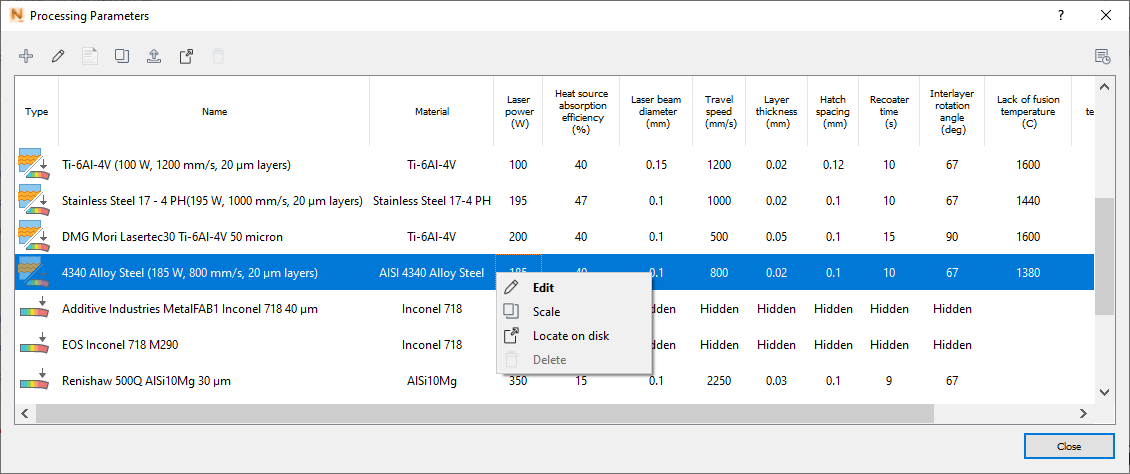Click the add new parameter plus icon
Viewport: 1130px width, 474px height.
(x=26, y=56)
